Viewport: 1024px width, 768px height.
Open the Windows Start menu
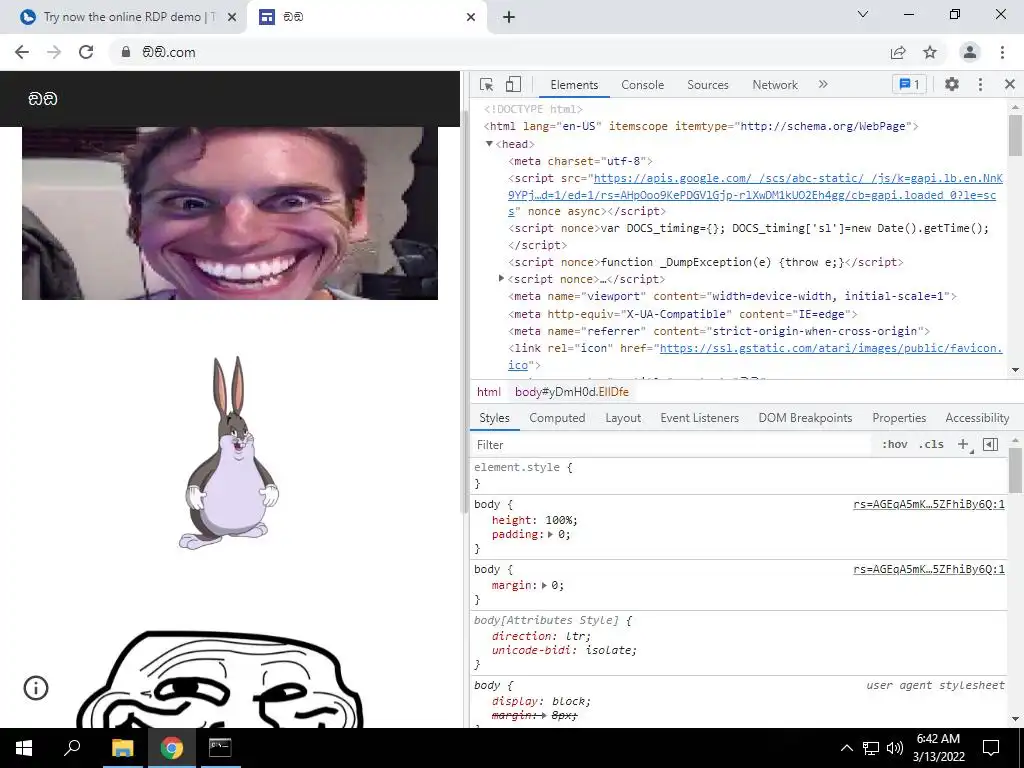[24, 748]
